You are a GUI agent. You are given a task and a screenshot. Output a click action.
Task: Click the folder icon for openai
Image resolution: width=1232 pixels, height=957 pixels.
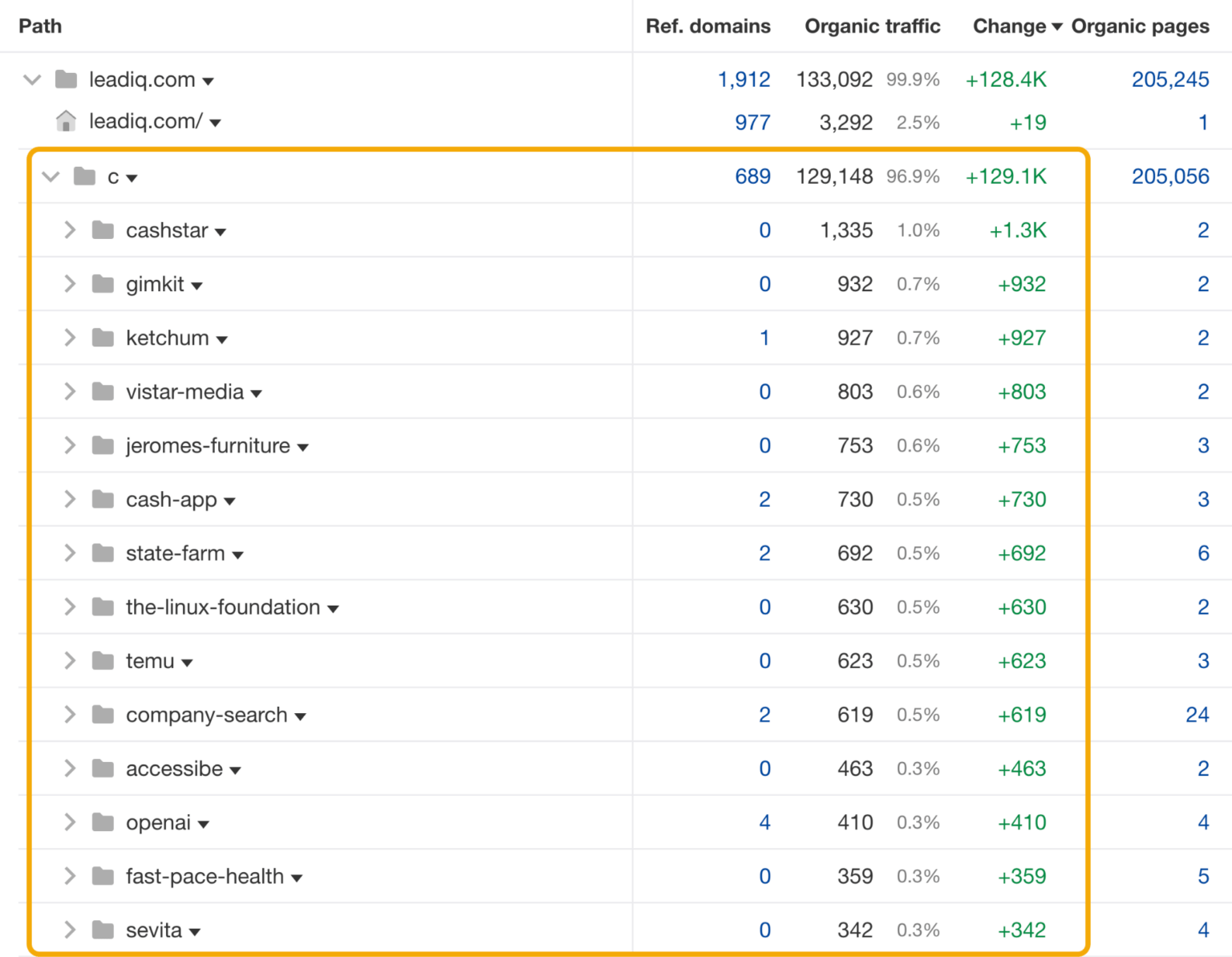(x=103, y=822)
